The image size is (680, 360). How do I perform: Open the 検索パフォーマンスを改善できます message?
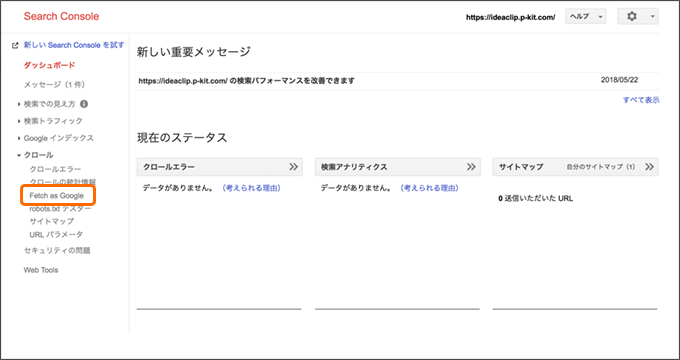point(247,81)
